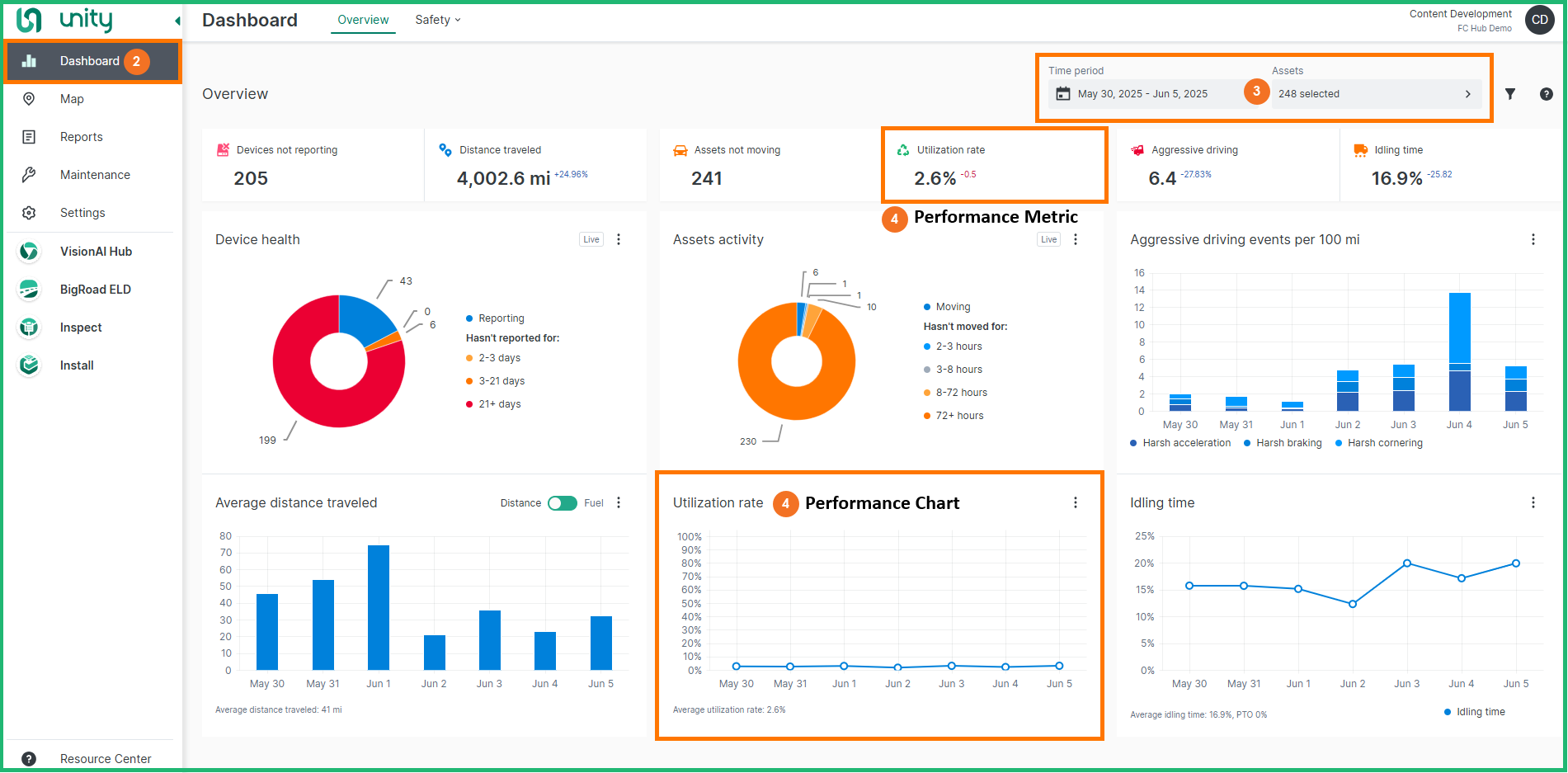Switch to the Overview tab
The width and height of the screenshot is (1568, 773).
pos(363,19)
